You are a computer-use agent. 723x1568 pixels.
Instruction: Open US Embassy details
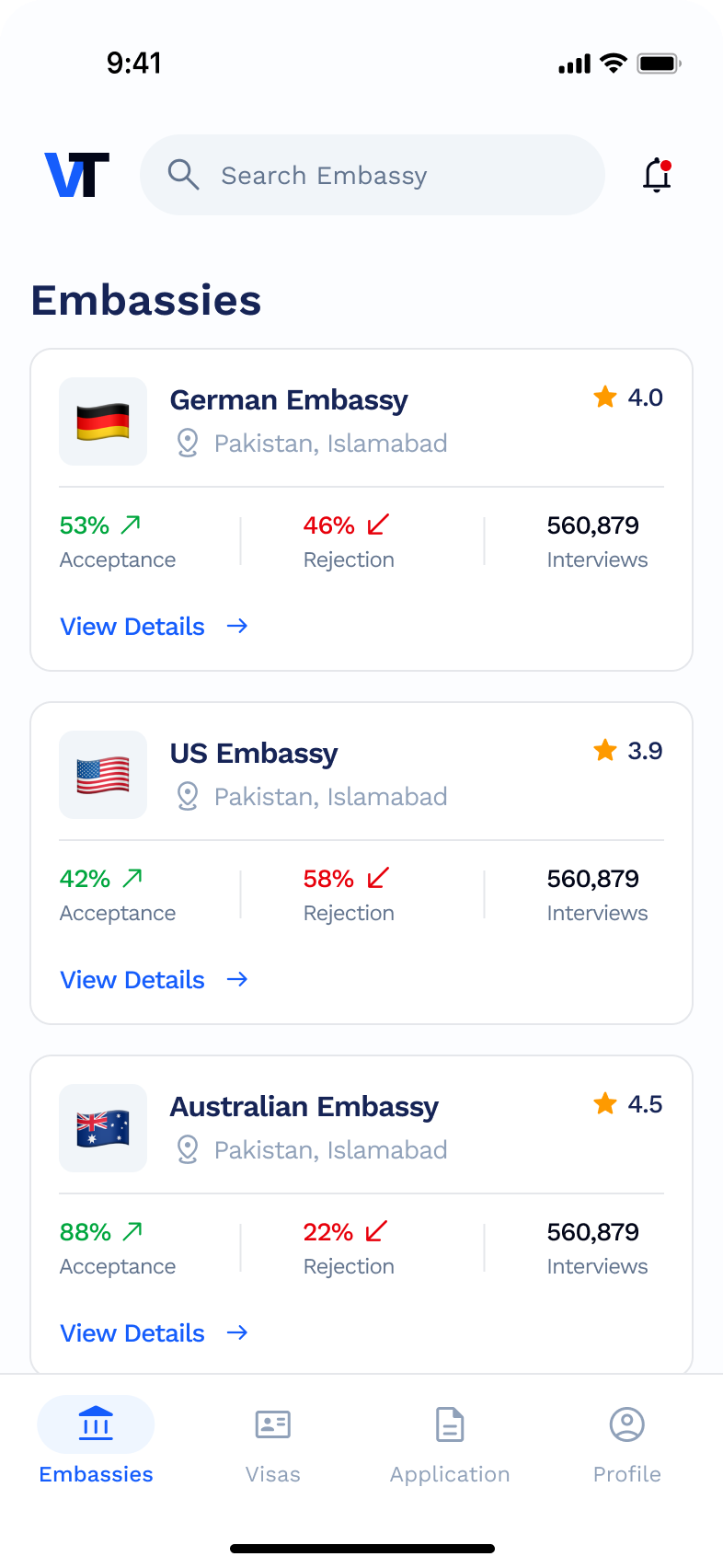[x=132, y=979]
